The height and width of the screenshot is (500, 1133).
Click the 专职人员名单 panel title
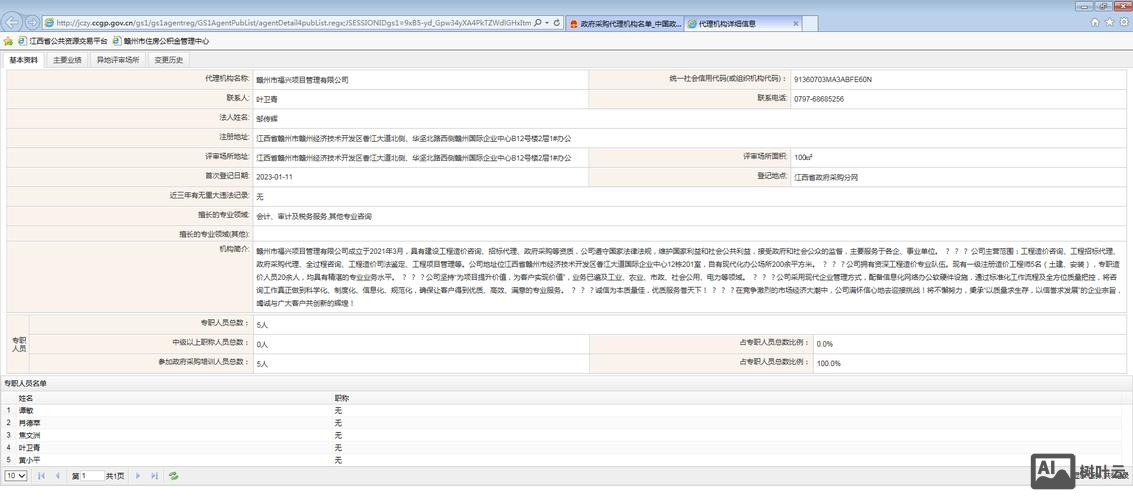coord(25,383)
